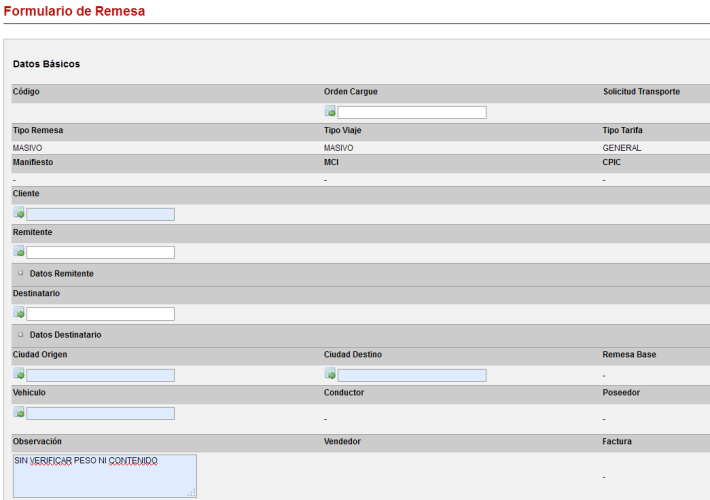This screenshot has height=500, width=710.
Task: Click into the Remitente text box
Action: (x=100, y=252)
